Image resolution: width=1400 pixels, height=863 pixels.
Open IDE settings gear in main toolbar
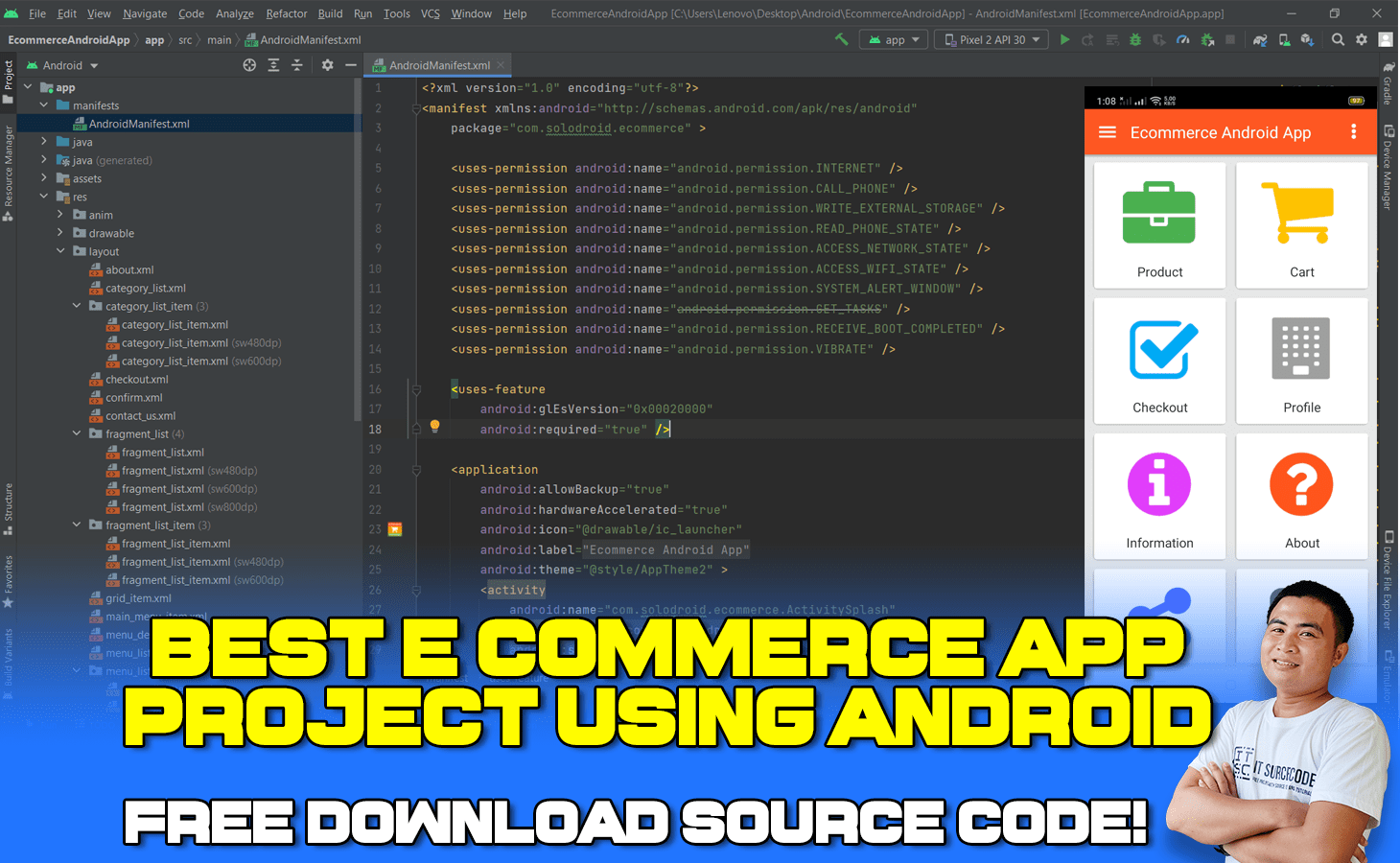[1362, 39]
